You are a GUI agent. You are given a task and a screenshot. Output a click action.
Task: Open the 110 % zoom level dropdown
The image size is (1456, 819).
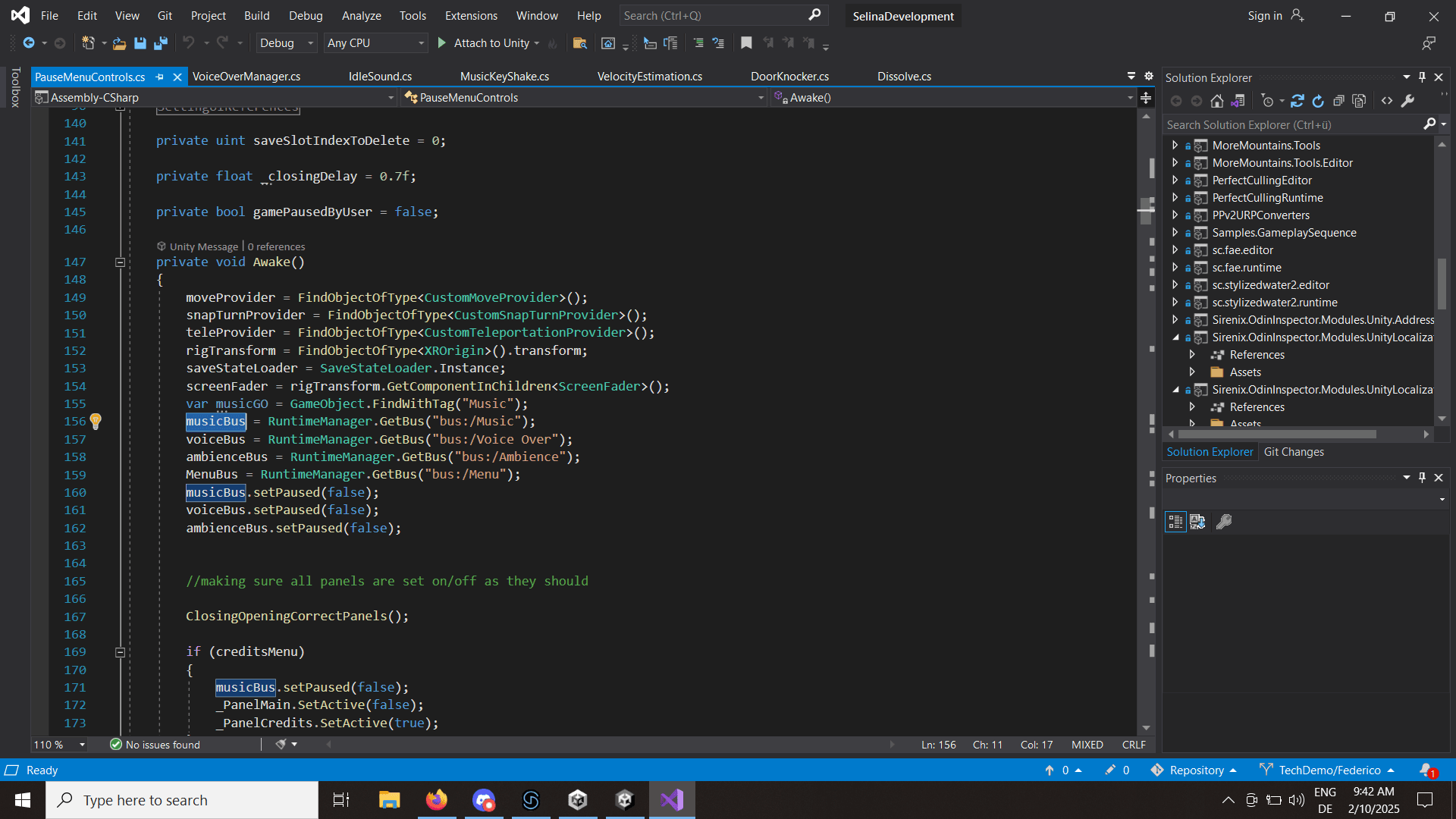[82, 745]
